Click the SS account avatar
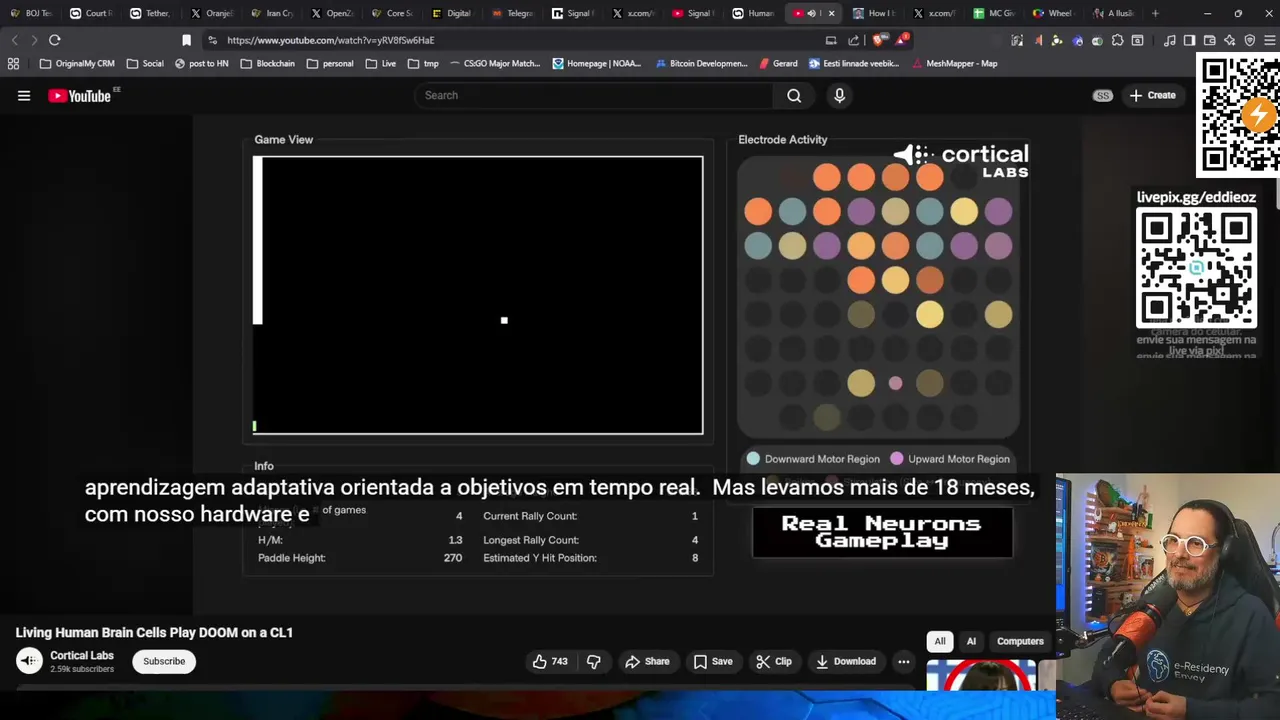1280x720 pixels. coord(1103,96)
